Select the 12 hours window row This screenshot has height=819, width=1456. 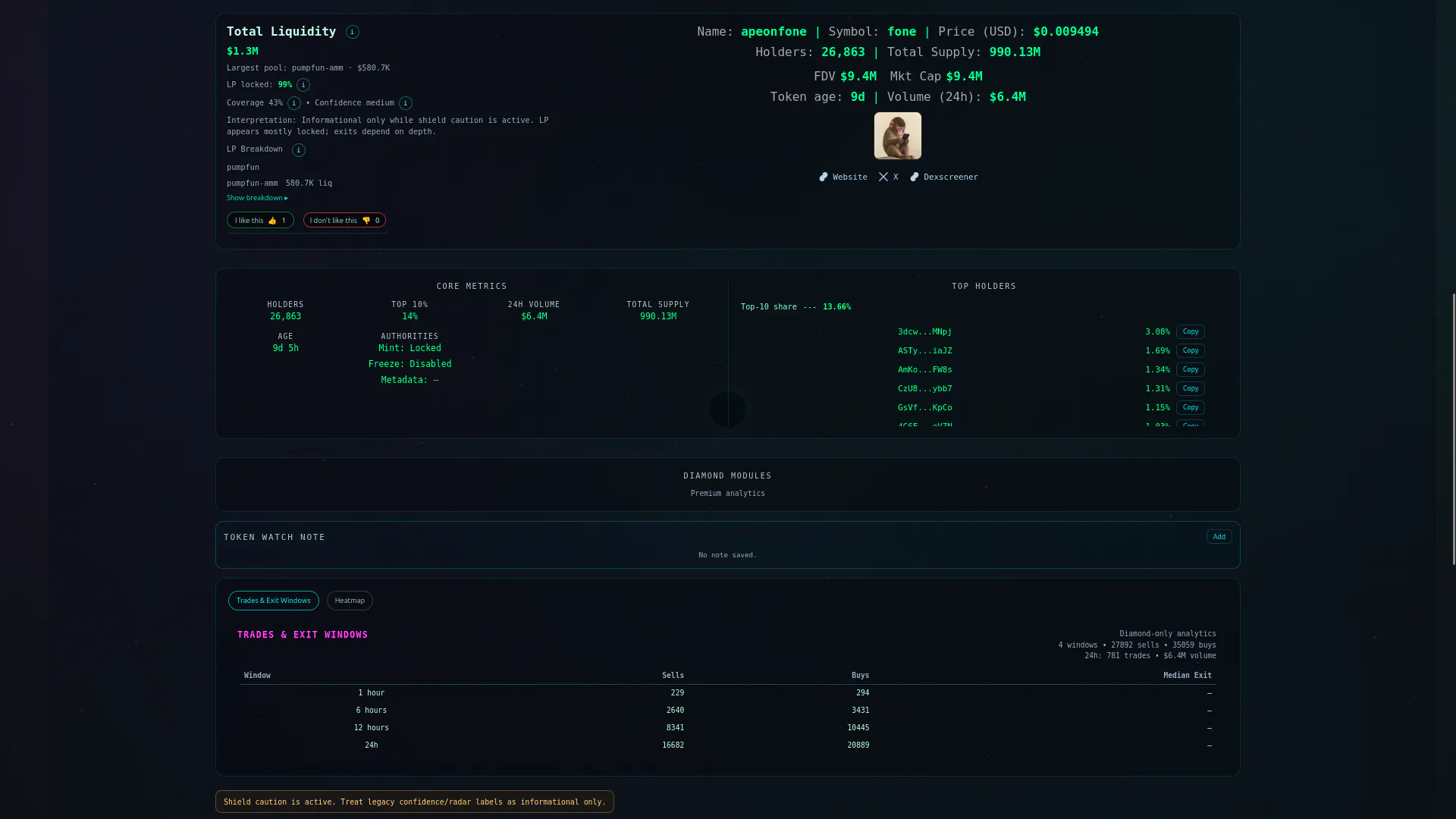click(727, 728)
